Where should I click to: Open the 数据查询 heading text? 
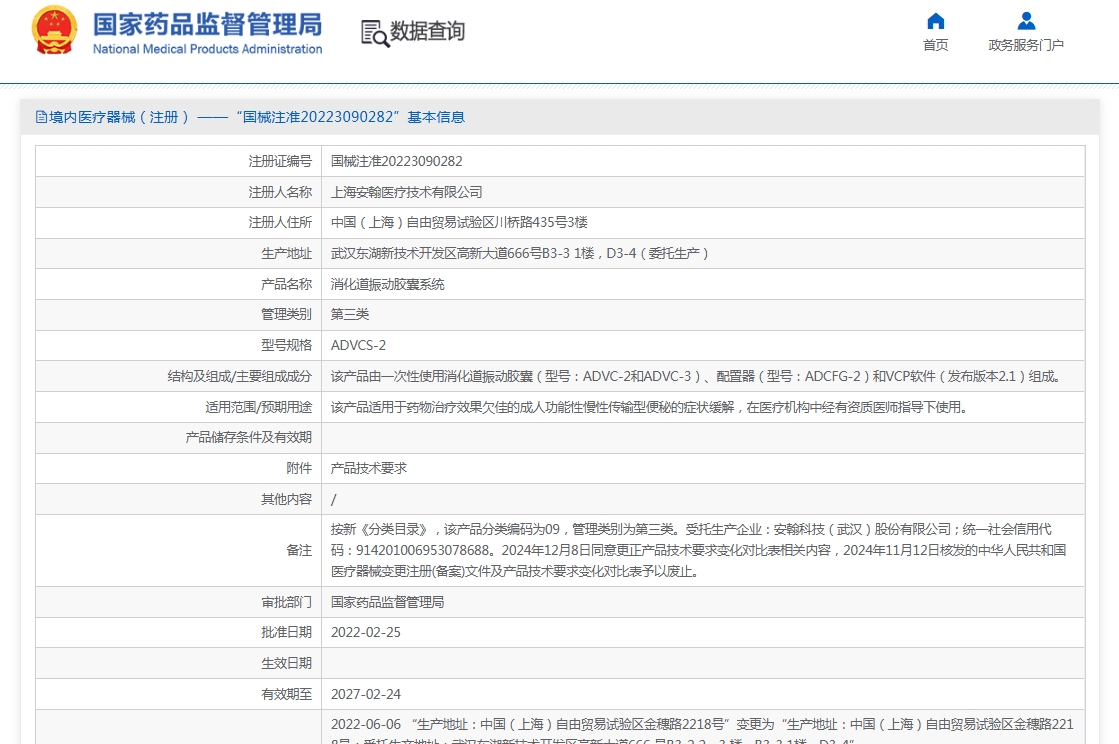coord(427,31)
